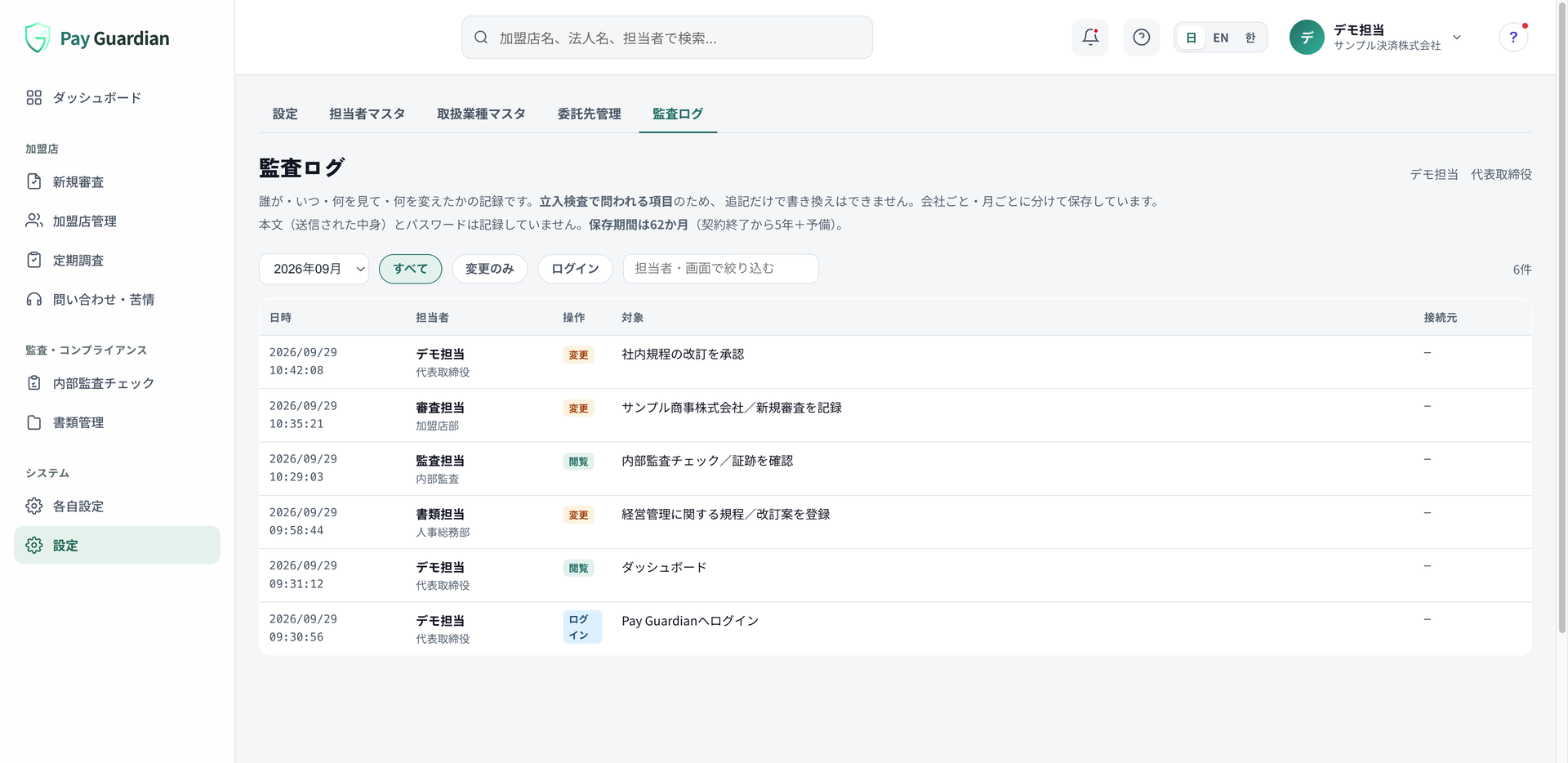This screenshot has width=1568, height=763.
Task: Click the page vertical scrollbar
Action: [x=1561, y=319]
